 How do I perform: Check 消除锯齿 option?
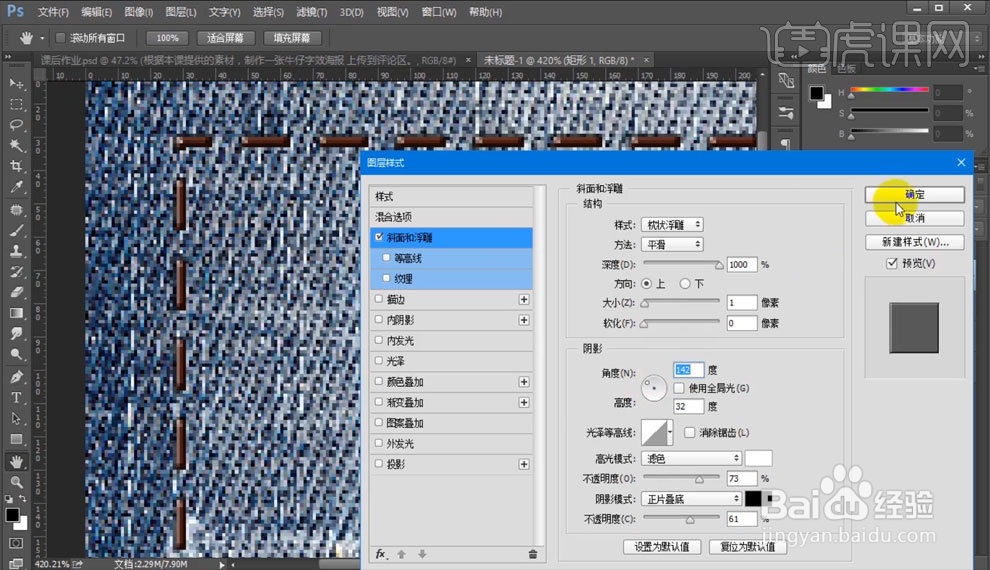coord(689,432)
